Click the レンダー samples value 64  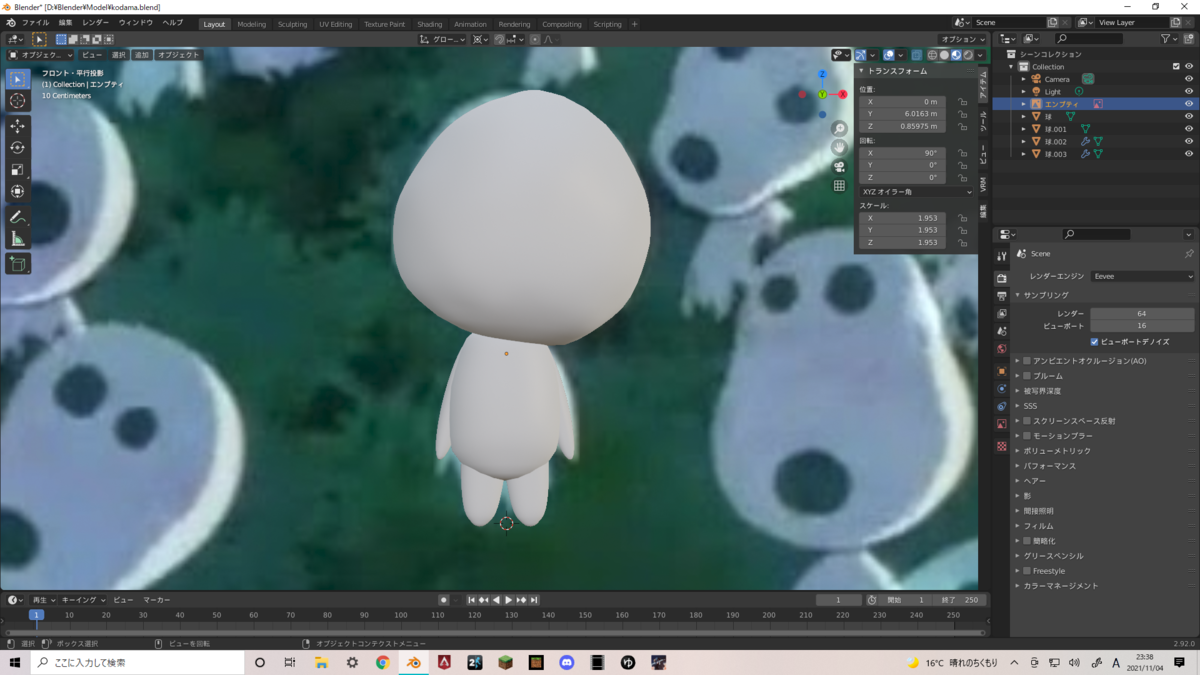(x=1142, y=314)
